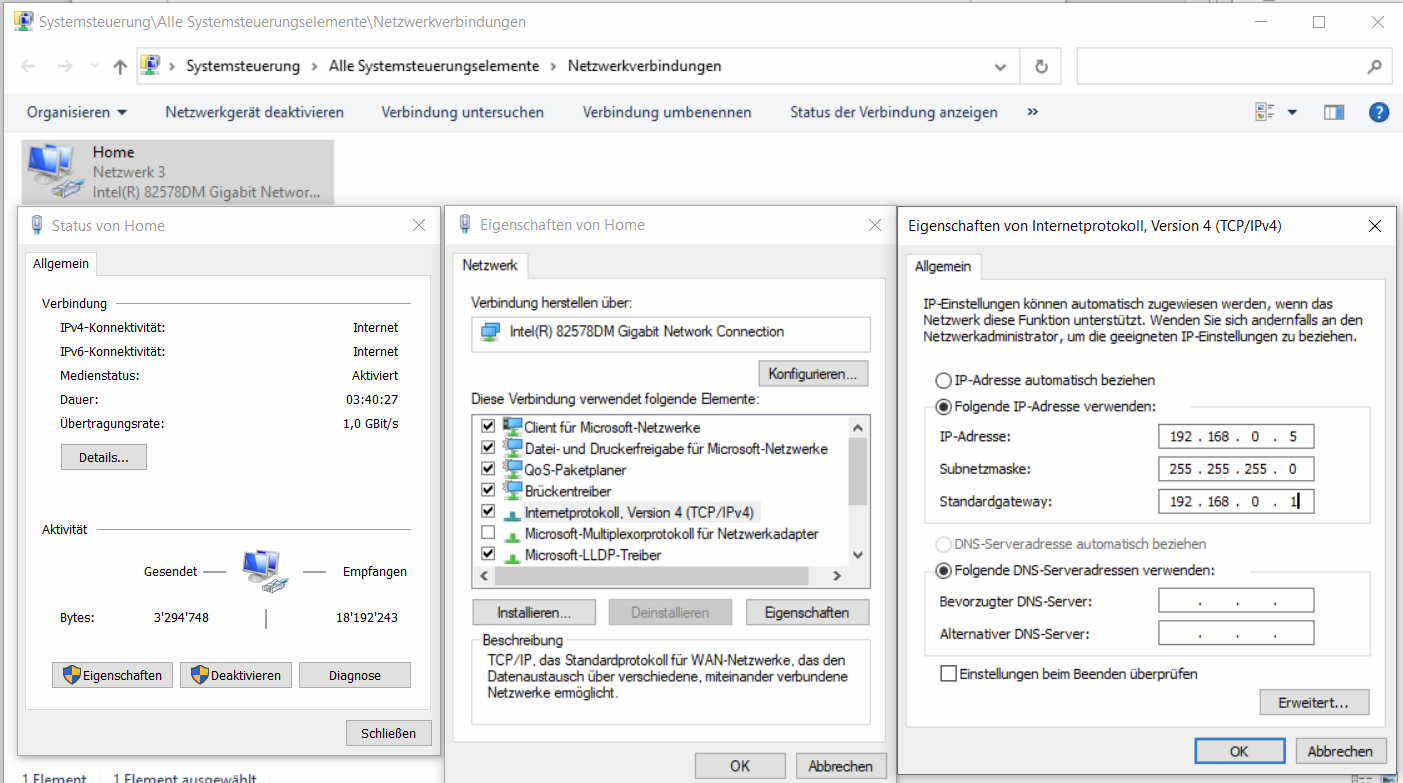Open the Organisieren dropdown menu
Viewport: 1403px width, 783px height.
[x=76, y=112]
